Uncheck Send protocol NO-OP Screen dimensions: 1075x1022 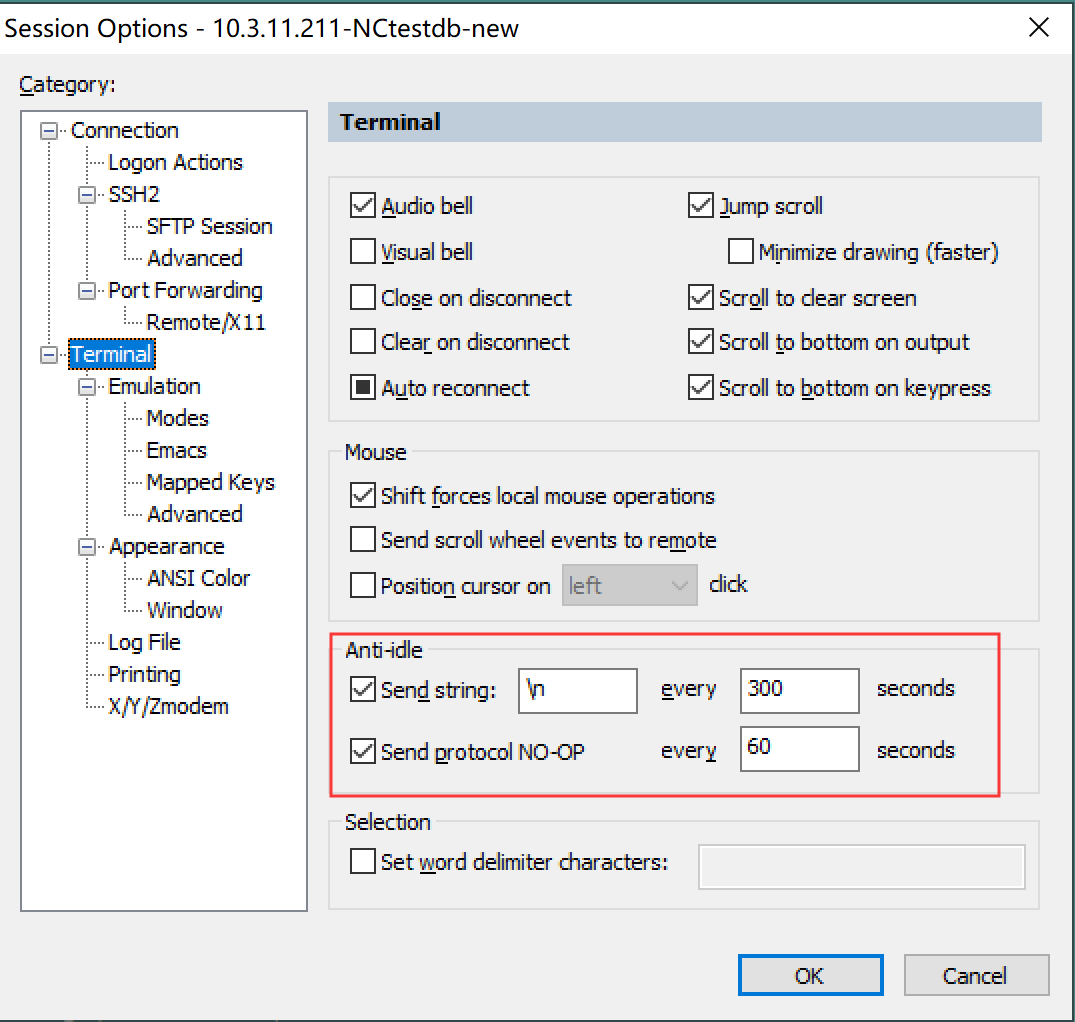[x=362, y=751]
